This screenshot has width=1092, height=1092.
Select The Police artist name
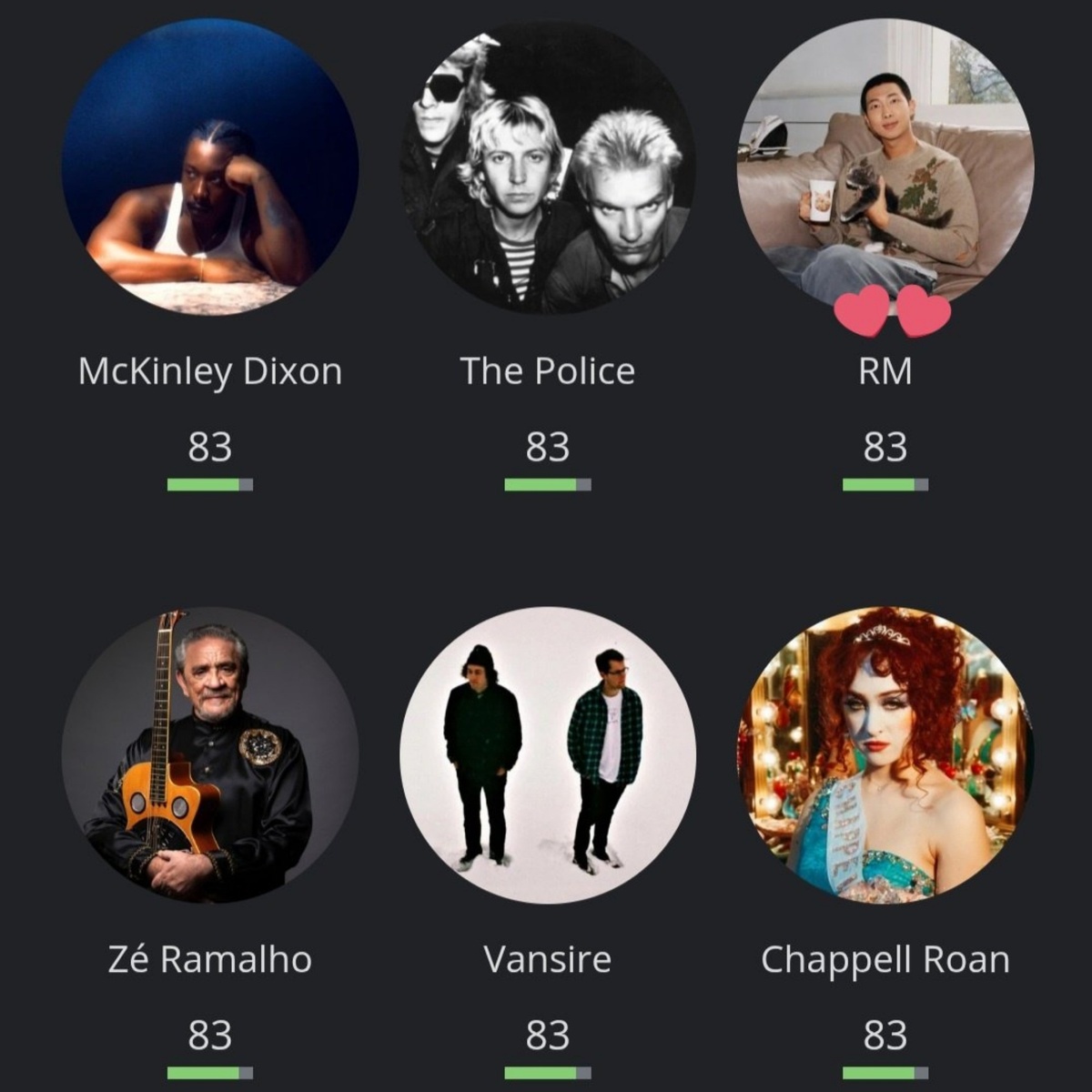[x=548, y=371]
